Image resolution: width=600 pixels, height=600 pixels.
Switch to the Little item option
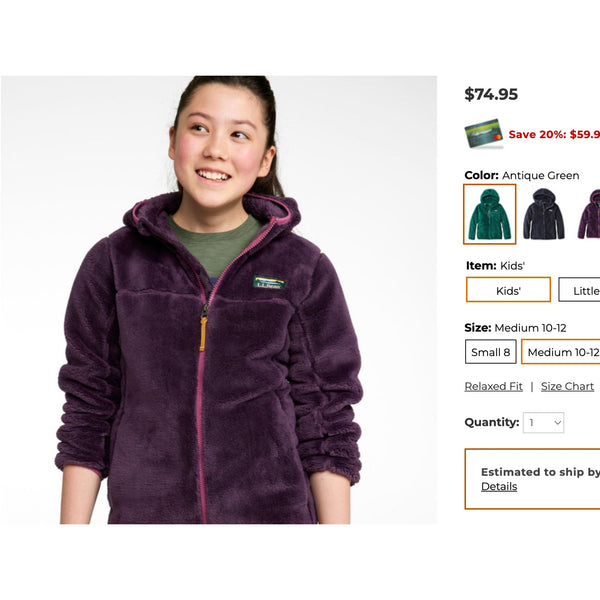click(579, 290)
